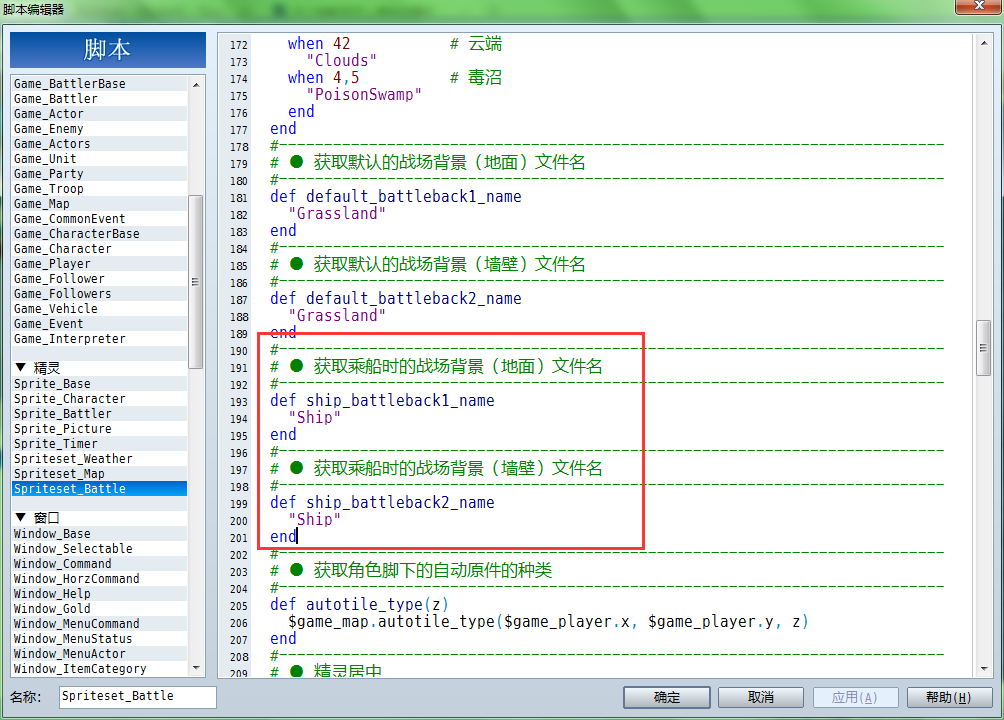Select the ▼ 窗口 section header
Viewport: 1004px width, 720px height.
(100, 518)
